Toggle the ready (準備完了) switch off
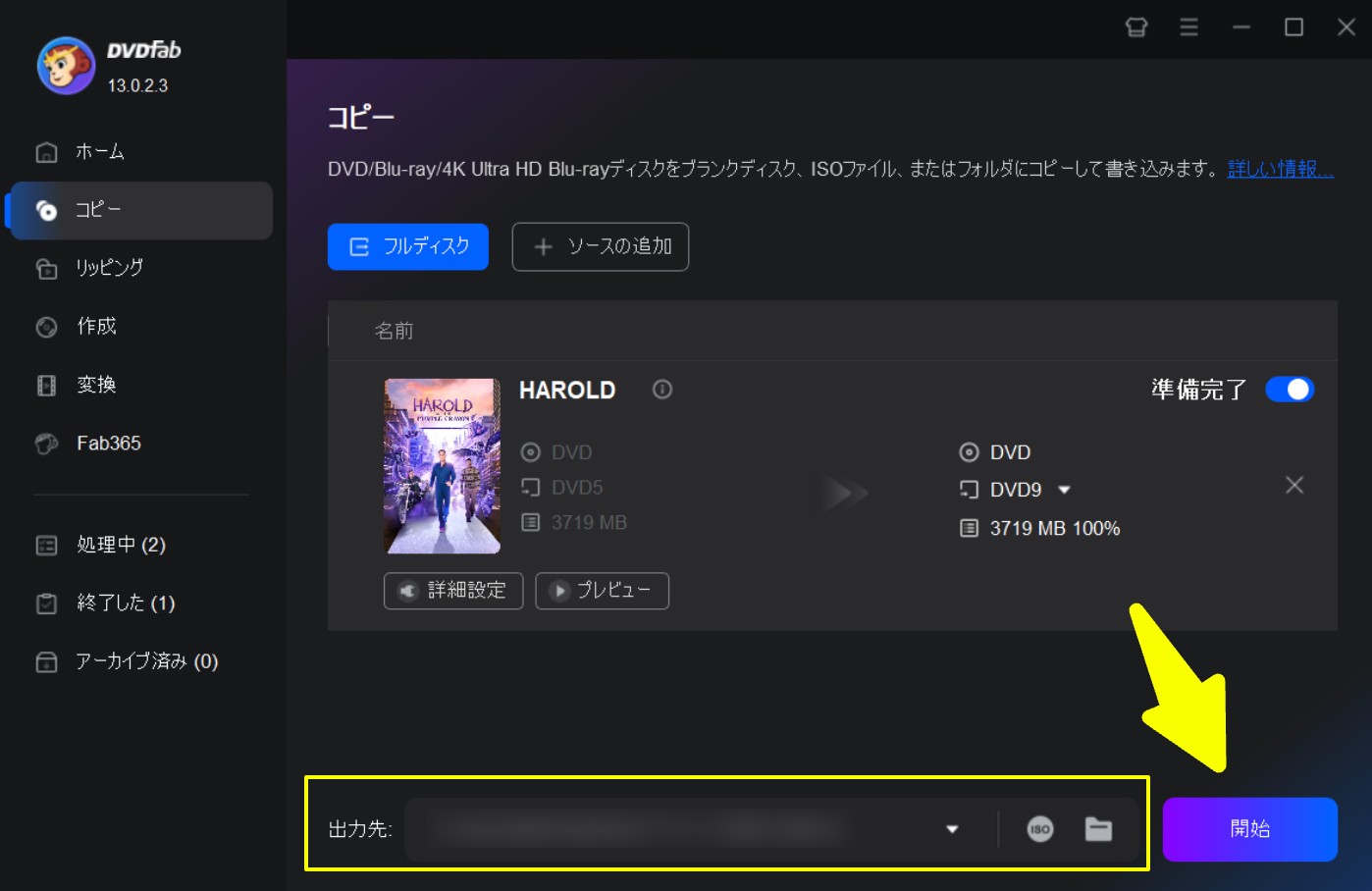This screenshot has height=891, width=1372. (x=1290, y=390)
